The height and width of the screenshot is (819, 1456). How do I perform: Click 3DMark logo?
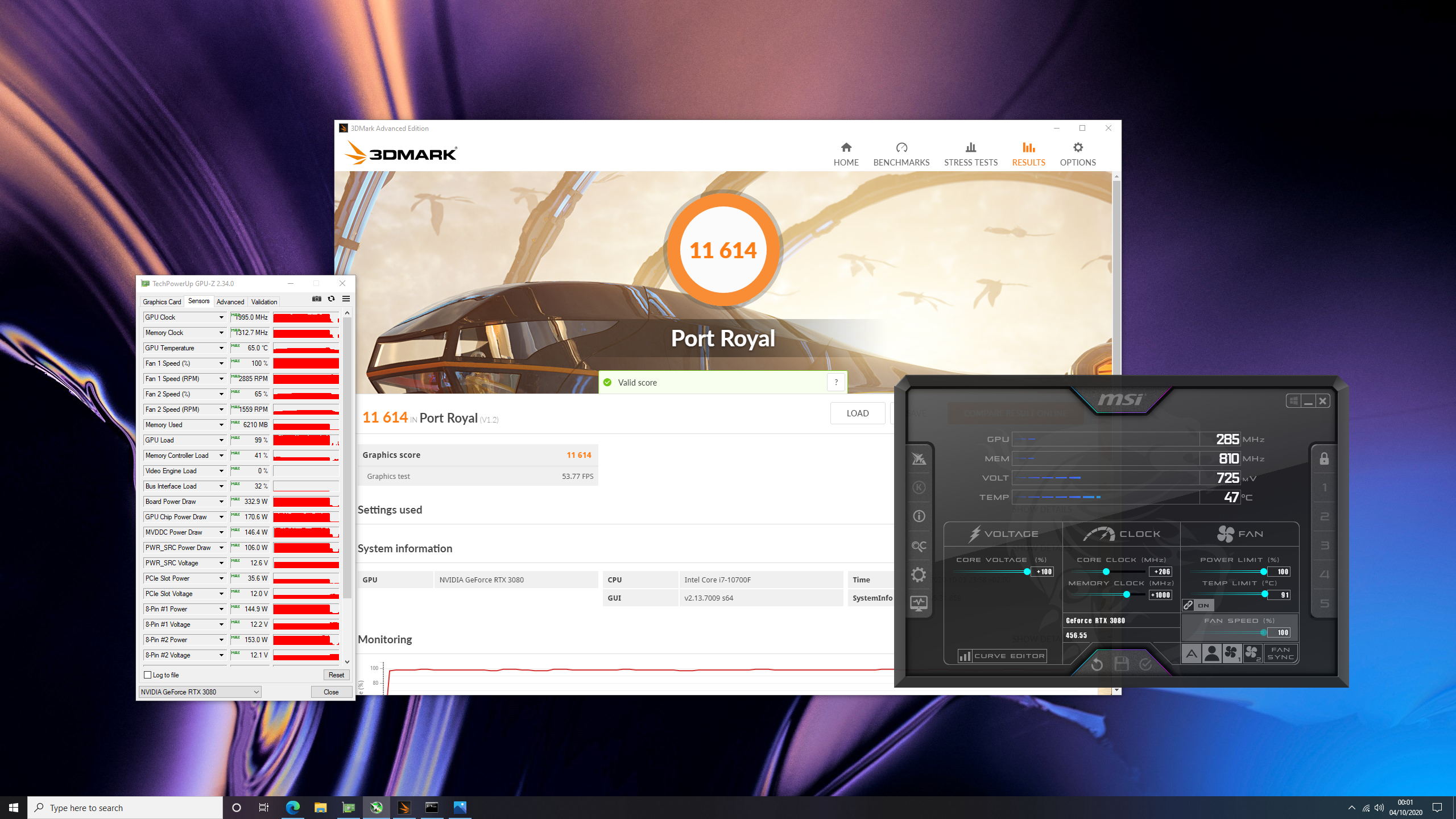click(x=401, y=154)
